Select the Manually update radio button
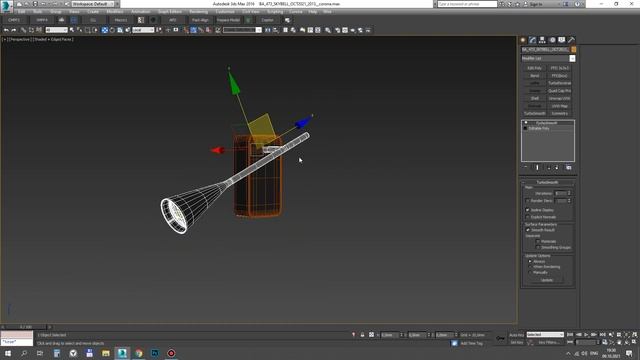 530,272
